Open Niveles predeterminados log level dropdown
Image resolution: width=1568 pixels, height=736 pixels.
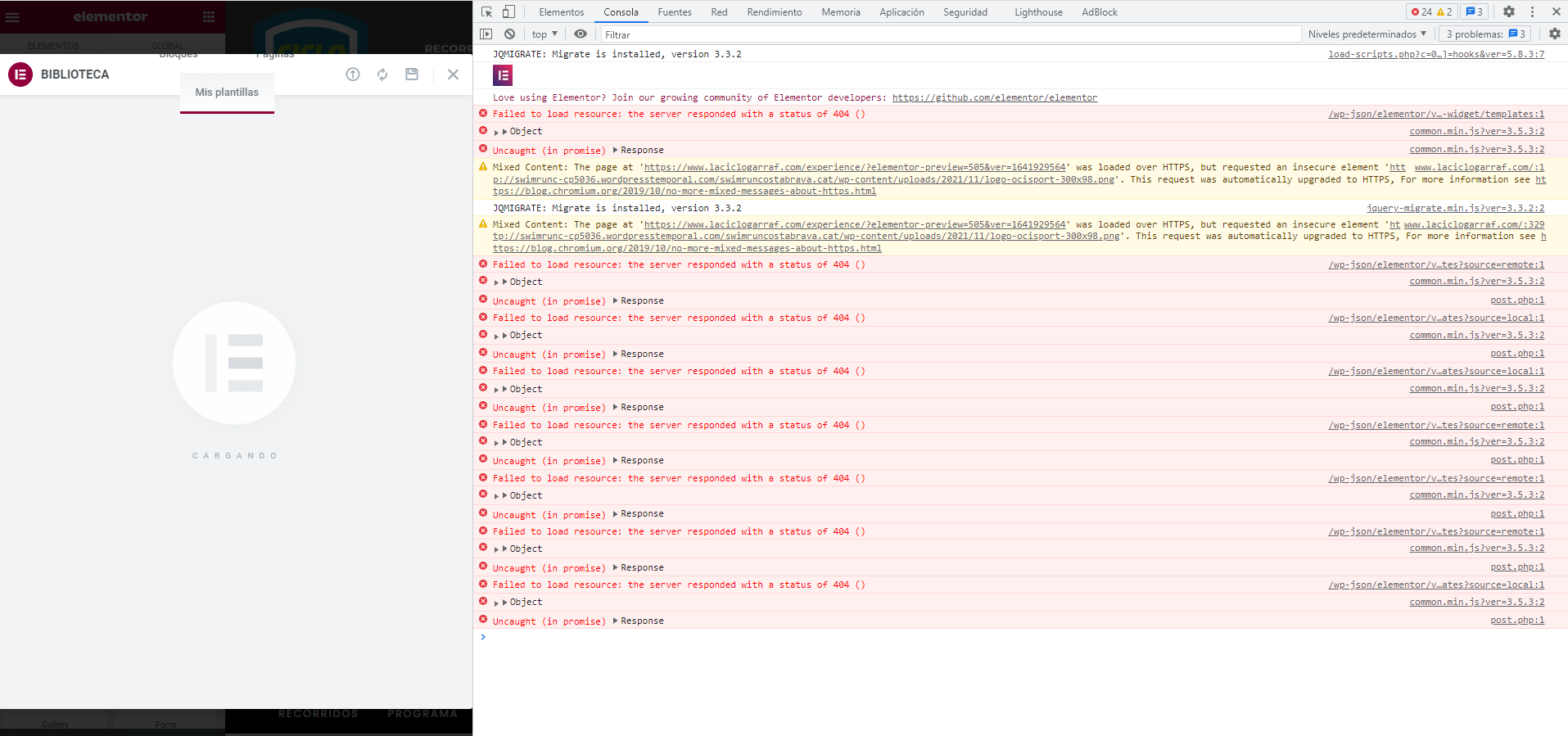1367,34
